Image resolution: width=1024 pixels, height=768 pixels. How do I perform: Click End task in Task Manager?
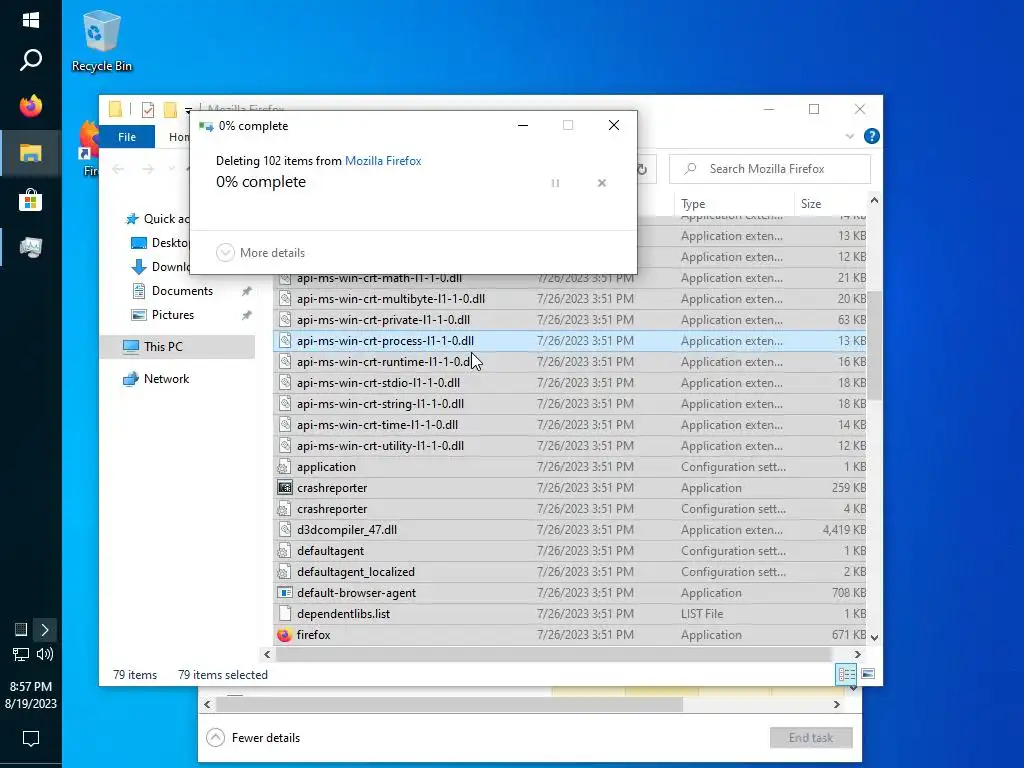[x=810, y=738]
